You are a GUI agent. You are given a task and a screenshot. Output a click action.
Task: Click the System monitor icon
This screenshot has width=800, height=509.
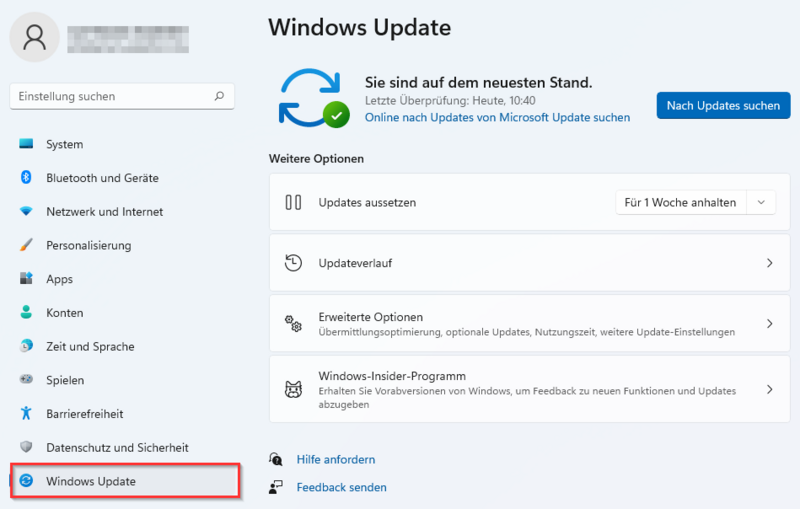coord(26,144)
